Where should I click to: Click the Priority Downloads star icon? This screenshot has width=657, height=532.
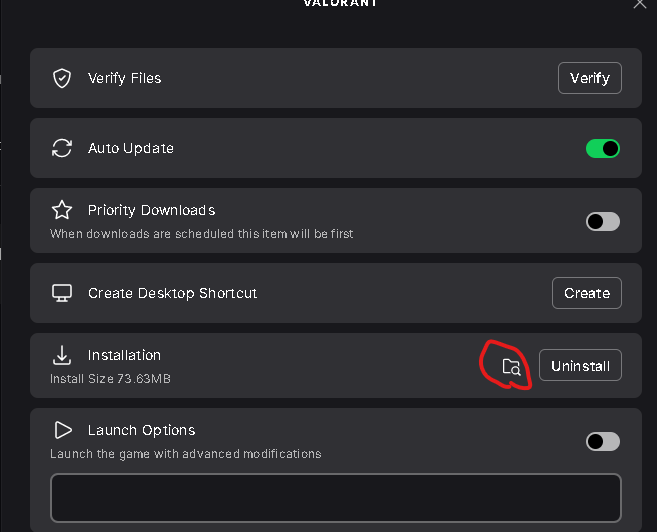62,210
